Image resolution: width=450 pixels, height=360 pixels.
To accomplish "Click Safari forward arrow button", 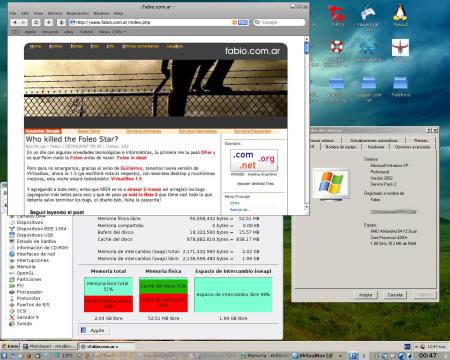I will coord(23,22).
